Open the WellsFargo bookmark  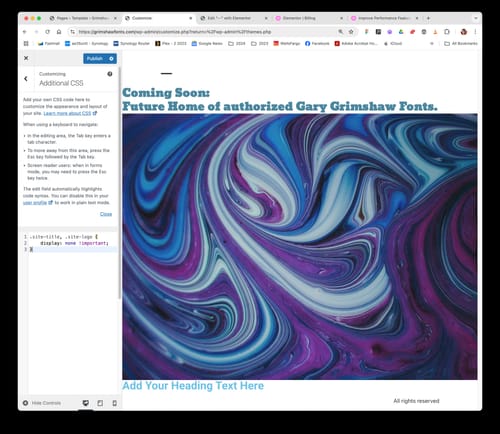click(287, 43)
